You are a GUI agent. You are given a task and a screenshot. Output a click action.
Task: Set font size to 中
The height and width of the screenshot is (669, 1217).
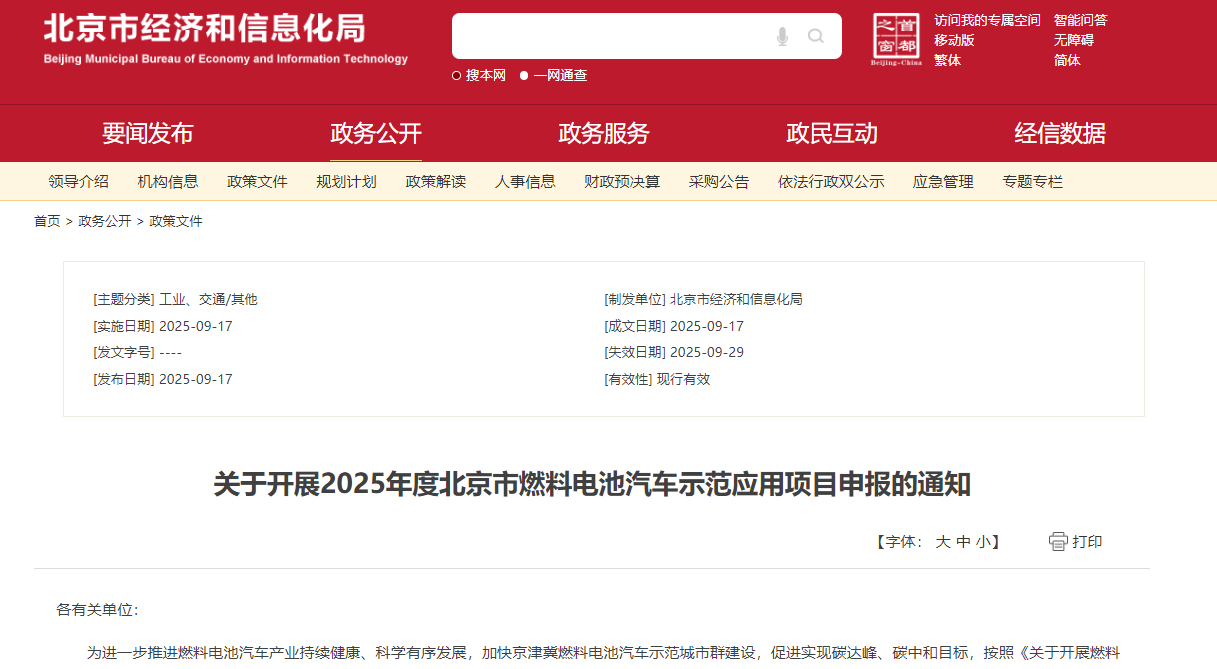[x=963, y=542]
